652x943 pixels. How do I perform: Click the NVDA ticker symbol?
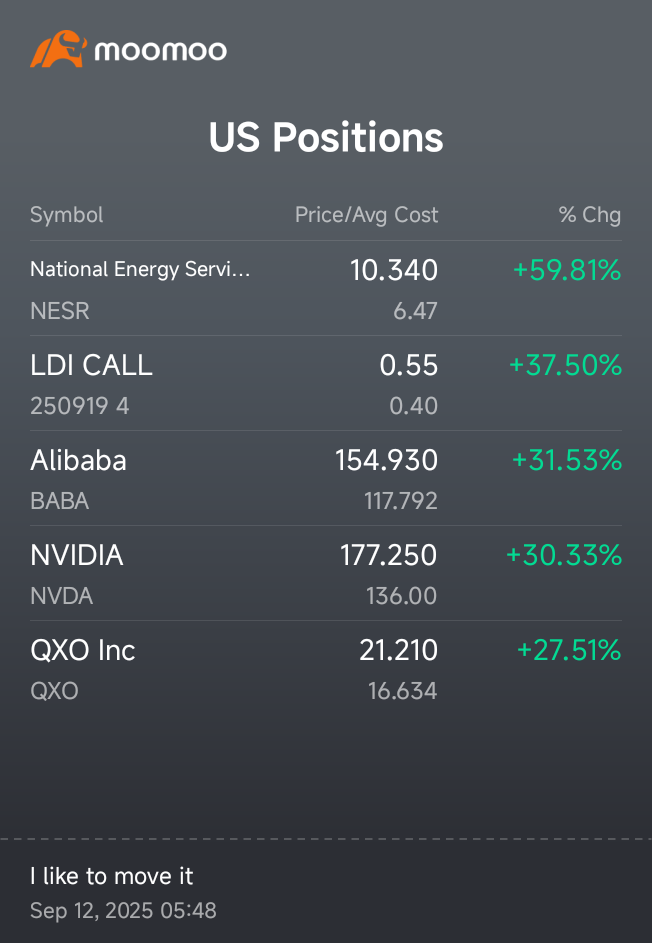pyautogui.click(x=61, y=596)
